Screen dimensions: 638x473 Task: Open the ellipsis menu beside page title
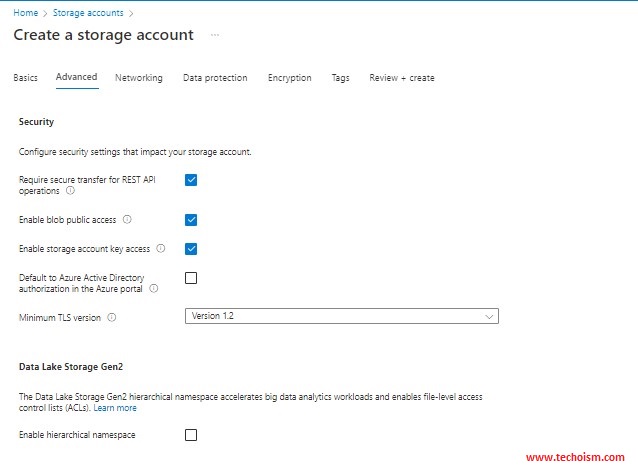click(215, 35)
